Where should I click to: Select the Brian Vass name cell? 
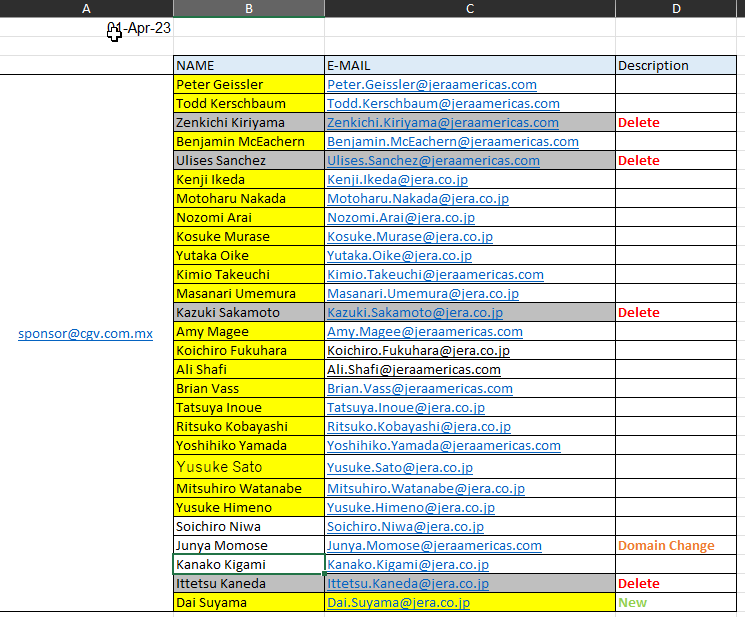(249, 388)
